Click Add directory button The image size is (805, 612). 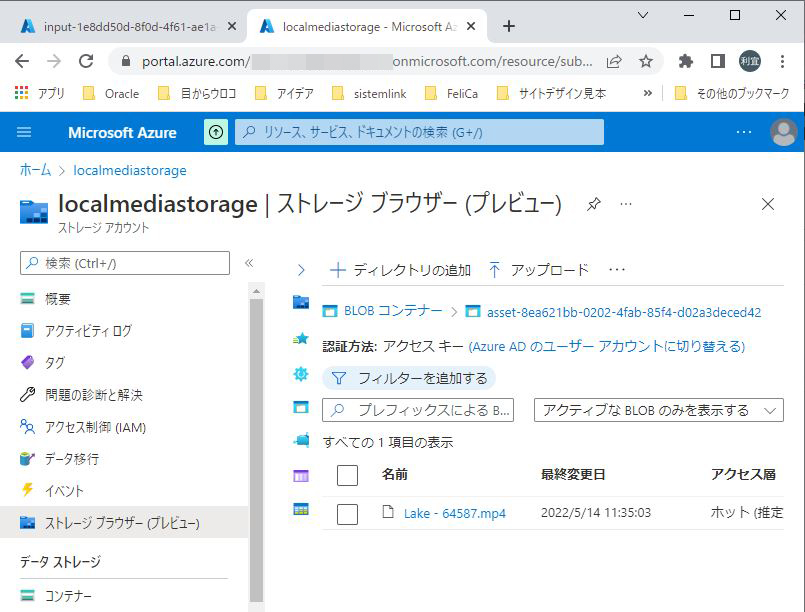coord(400,270)
